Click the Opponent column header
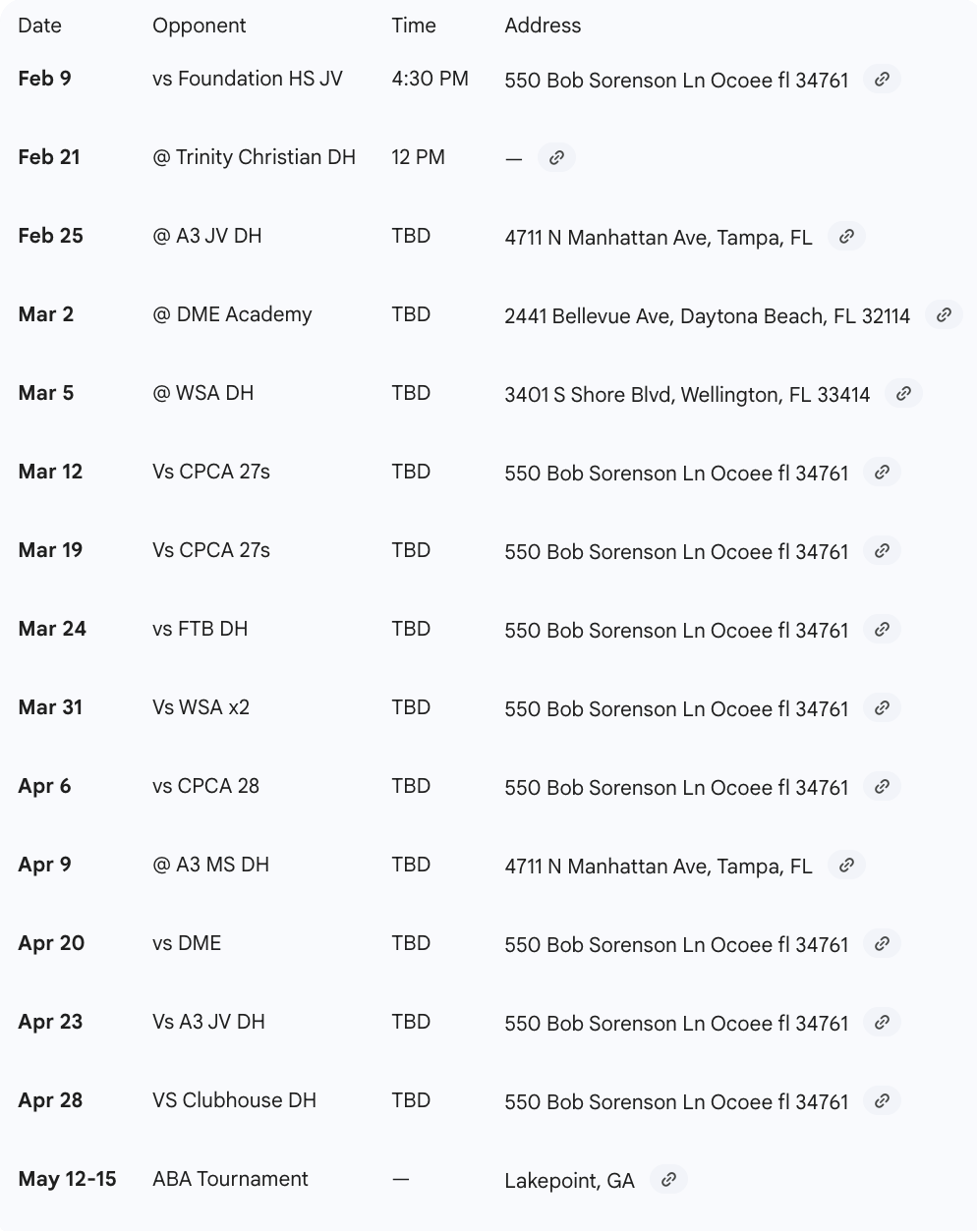The image size is (977, 1232). (200, 26)
